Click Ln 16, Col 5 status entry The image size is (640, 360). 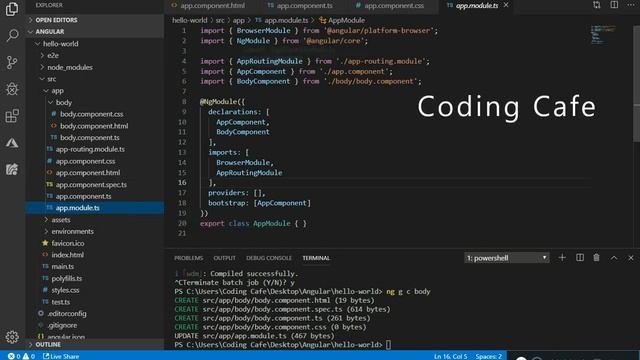tap(451, 356)
